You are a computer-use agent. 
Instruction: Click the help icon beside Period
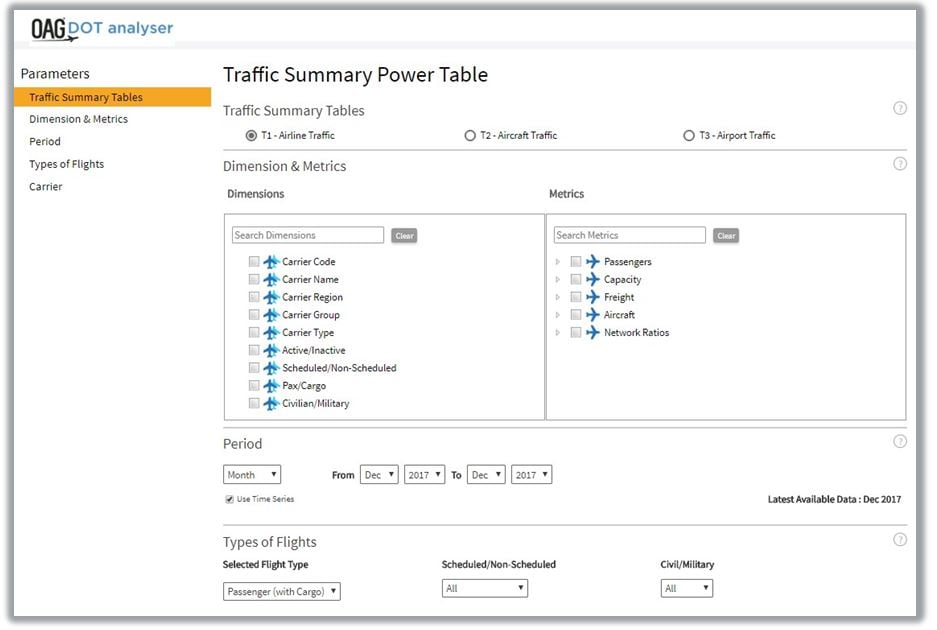point(899,441)
